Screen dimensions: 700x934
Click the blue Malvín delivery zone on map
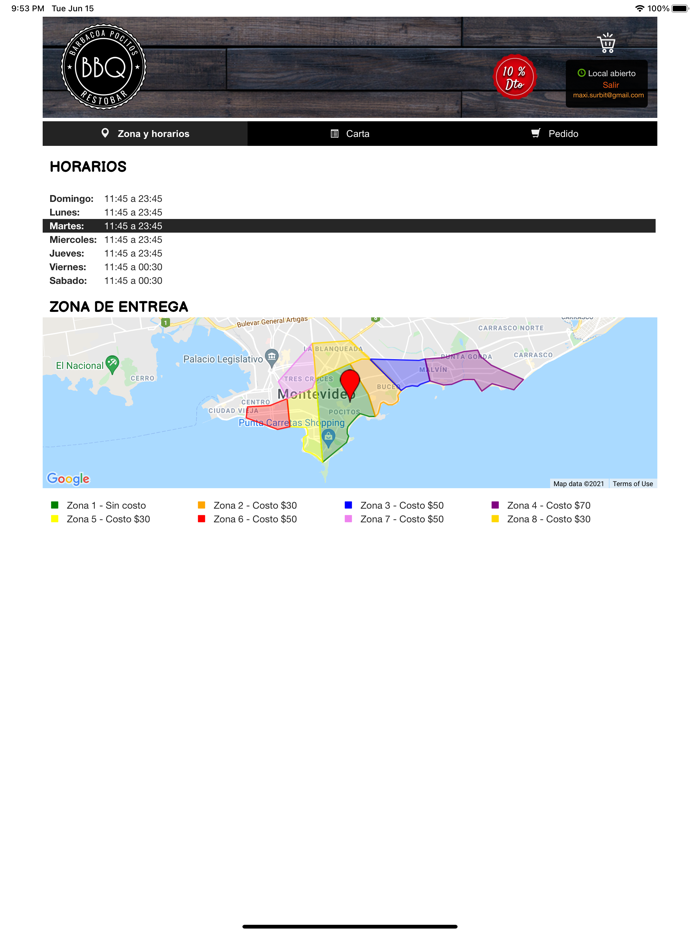[x=405, y=373]
